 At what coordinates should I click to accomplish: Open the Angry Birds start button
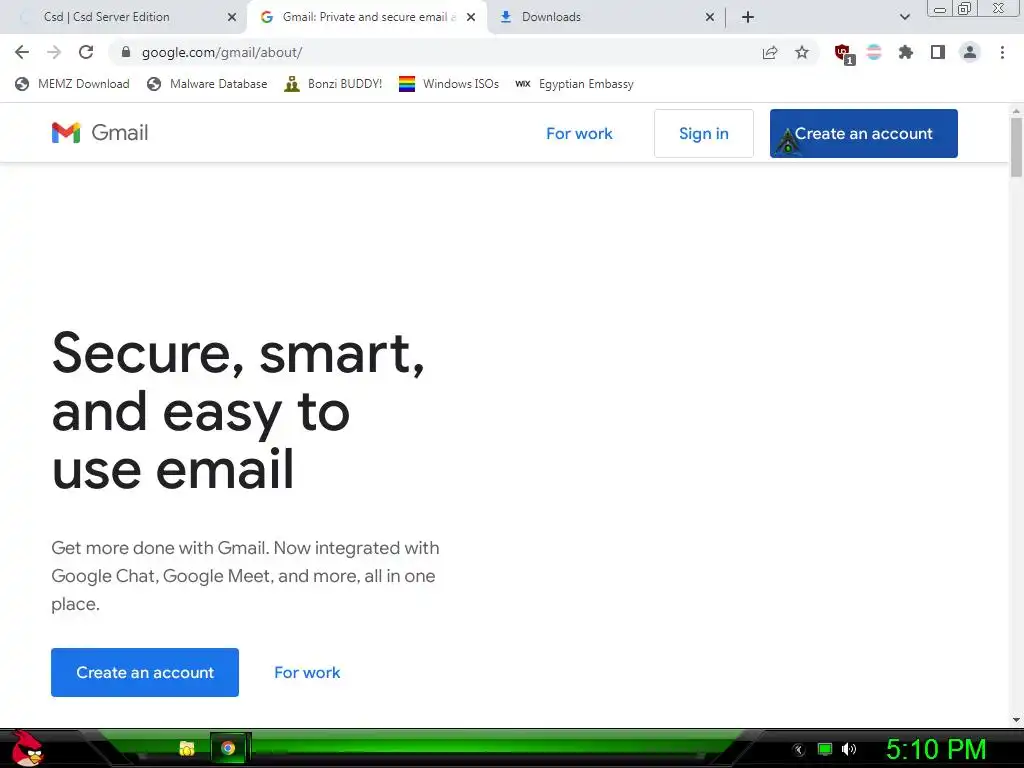(x=26, y=748)
